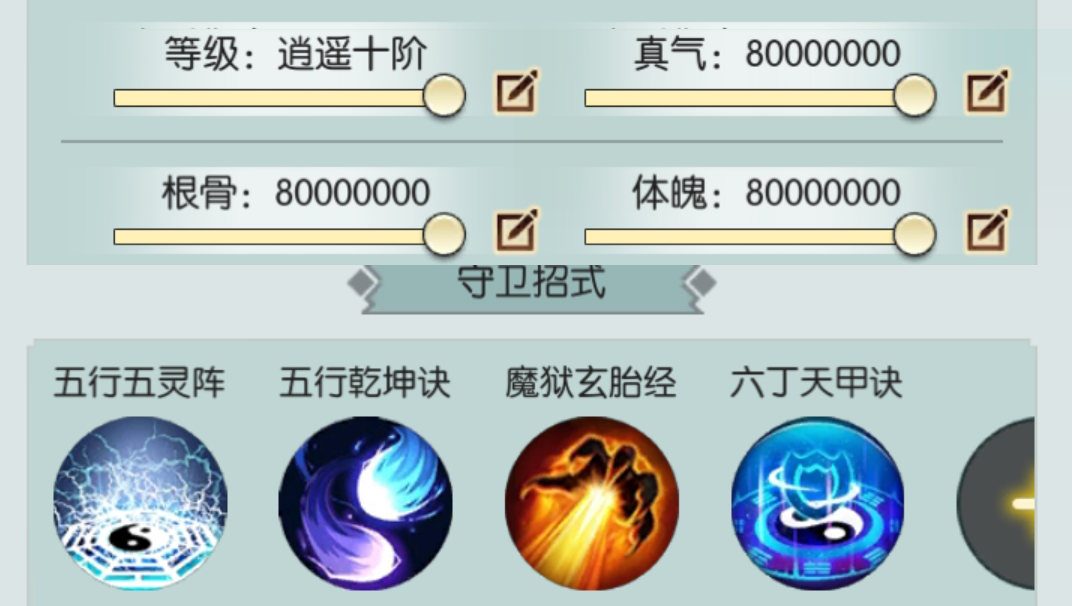Click the edit icon next to 真气

988,92
